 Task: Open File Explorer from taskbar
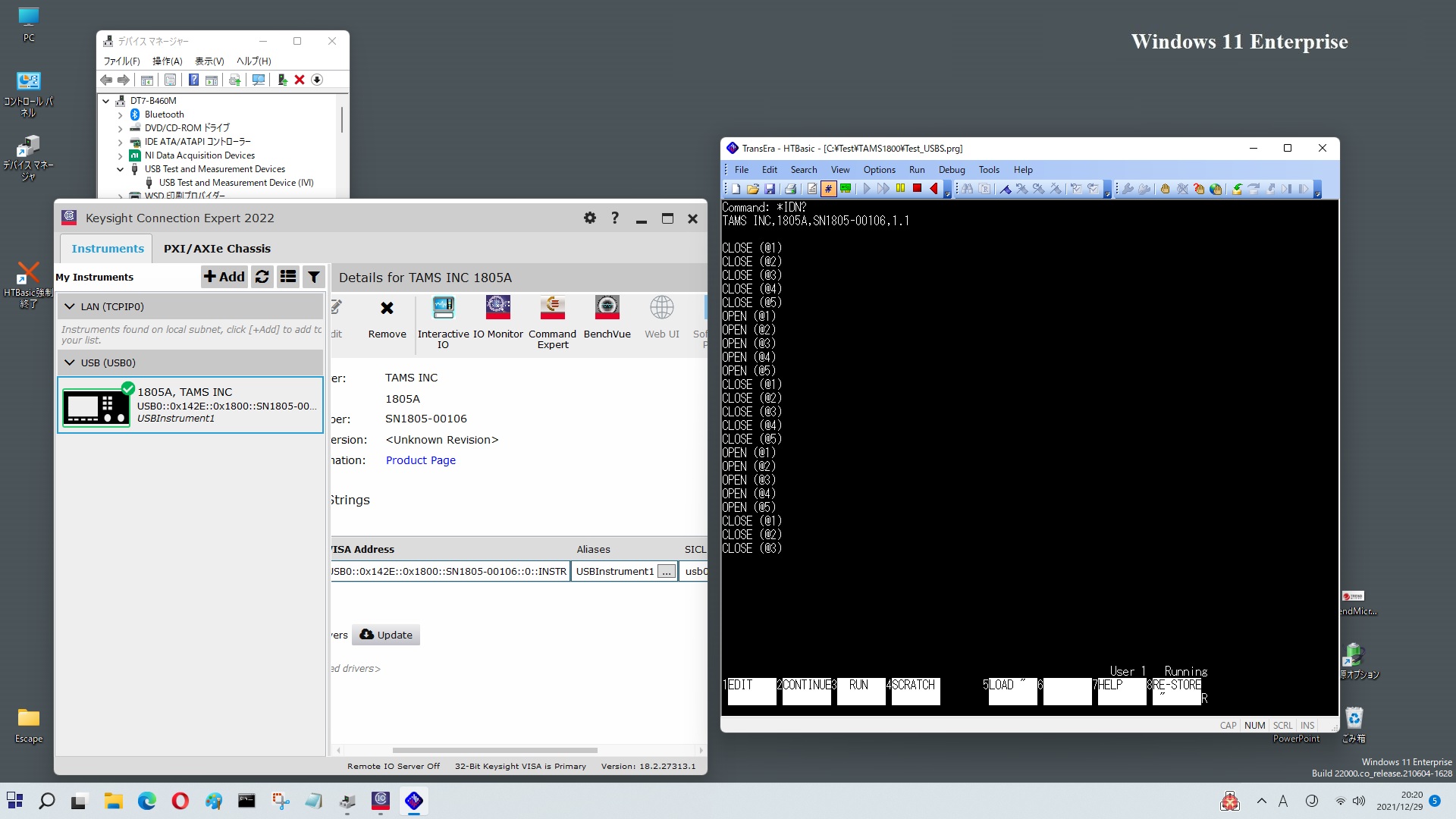(x=113, y=801)
